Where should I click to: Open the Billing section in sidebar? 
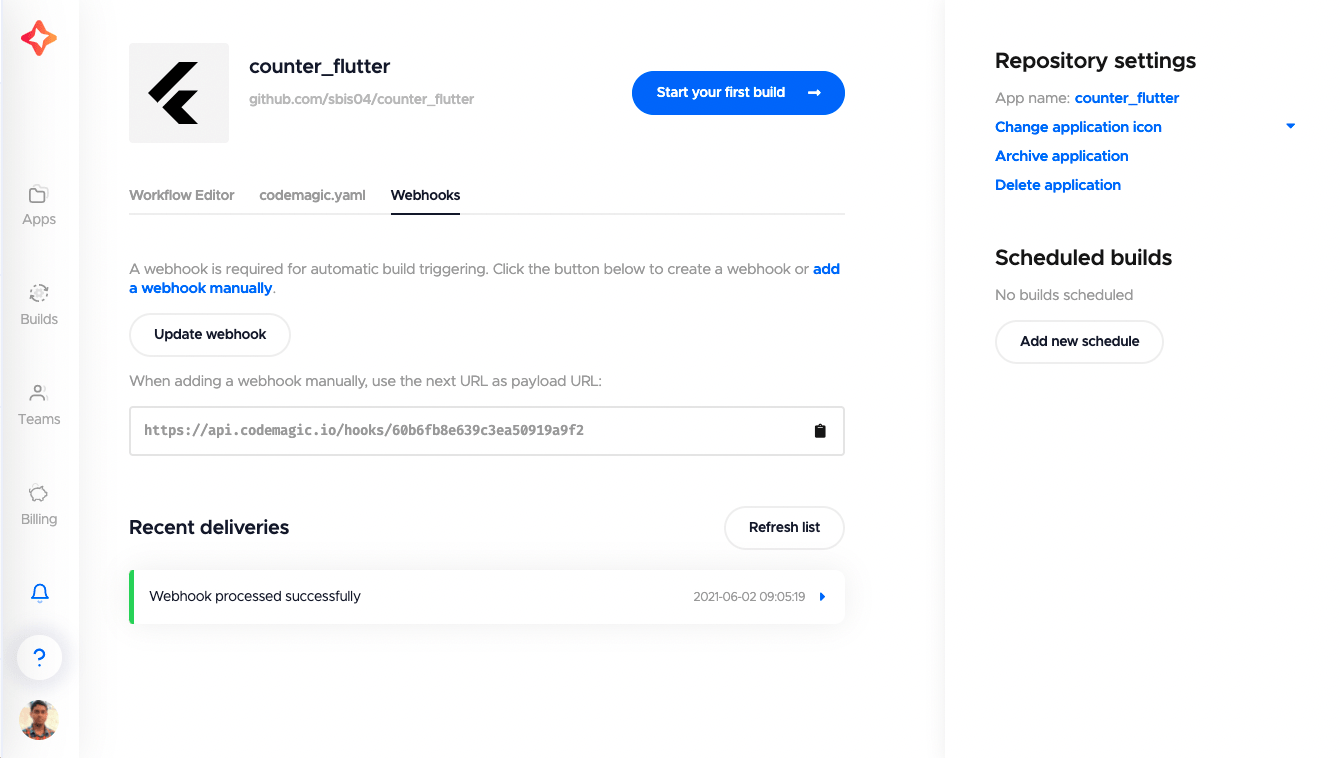39,506
